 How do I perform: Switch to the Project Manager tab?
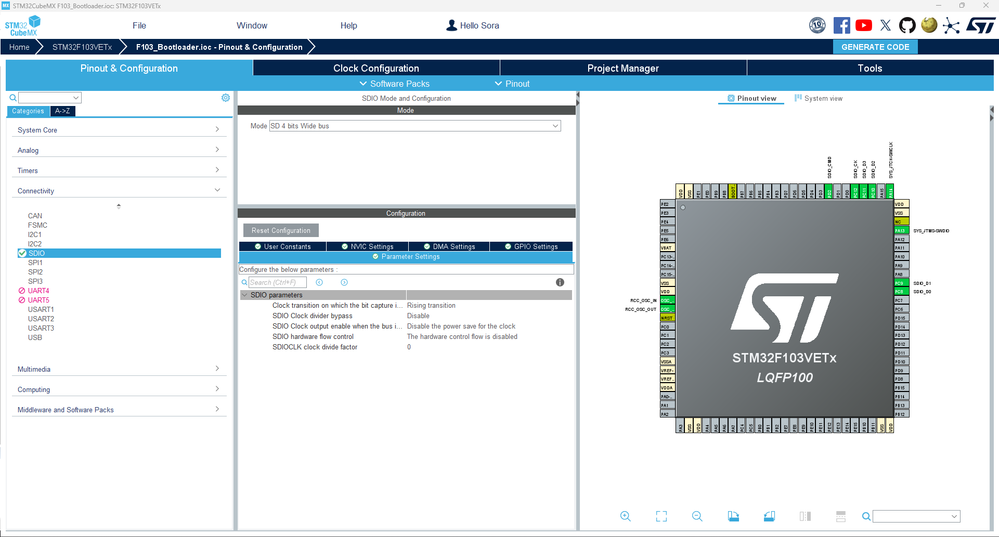click(x=622, y=68)
